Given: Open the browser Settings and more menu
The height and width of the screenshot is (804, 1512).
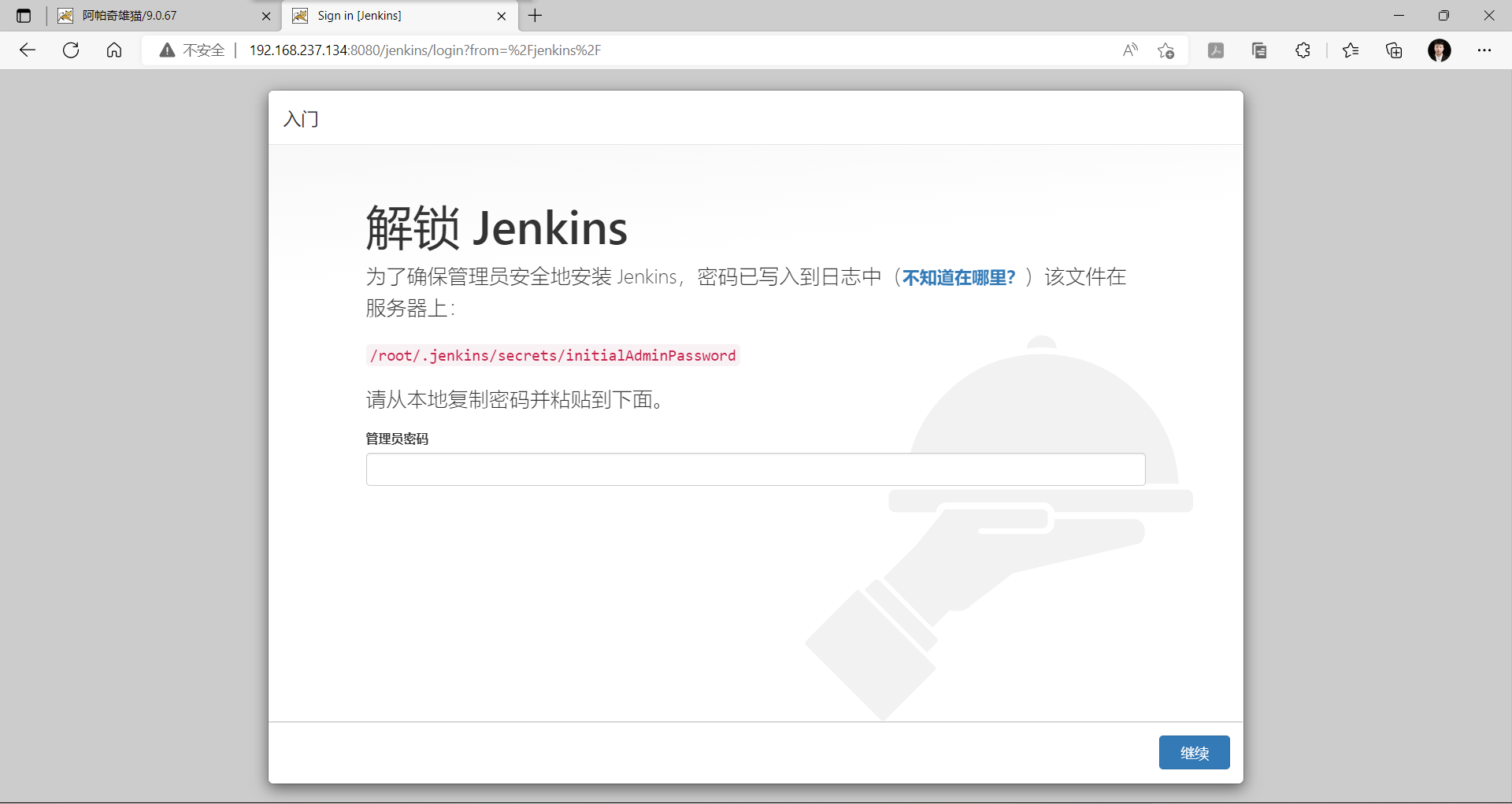Looking at the screenshot, I should [1484, 50].
